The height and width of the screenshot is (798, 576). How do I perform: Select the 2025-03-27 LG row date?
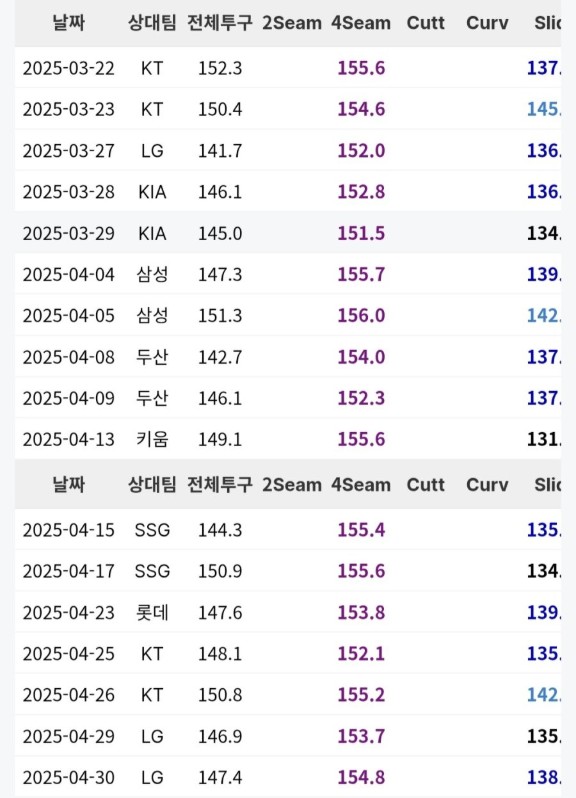click(69, 151)
